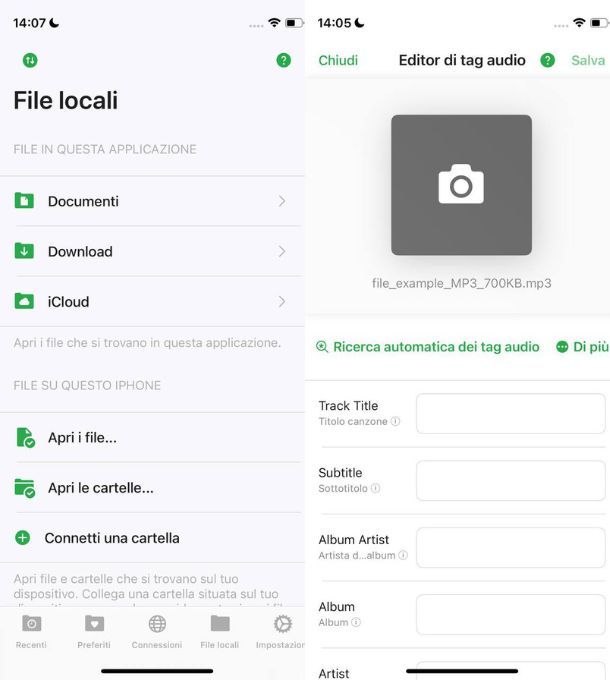Tap Salva to save tags
This screenshot has width=610, height=680.
coord(588,60)
